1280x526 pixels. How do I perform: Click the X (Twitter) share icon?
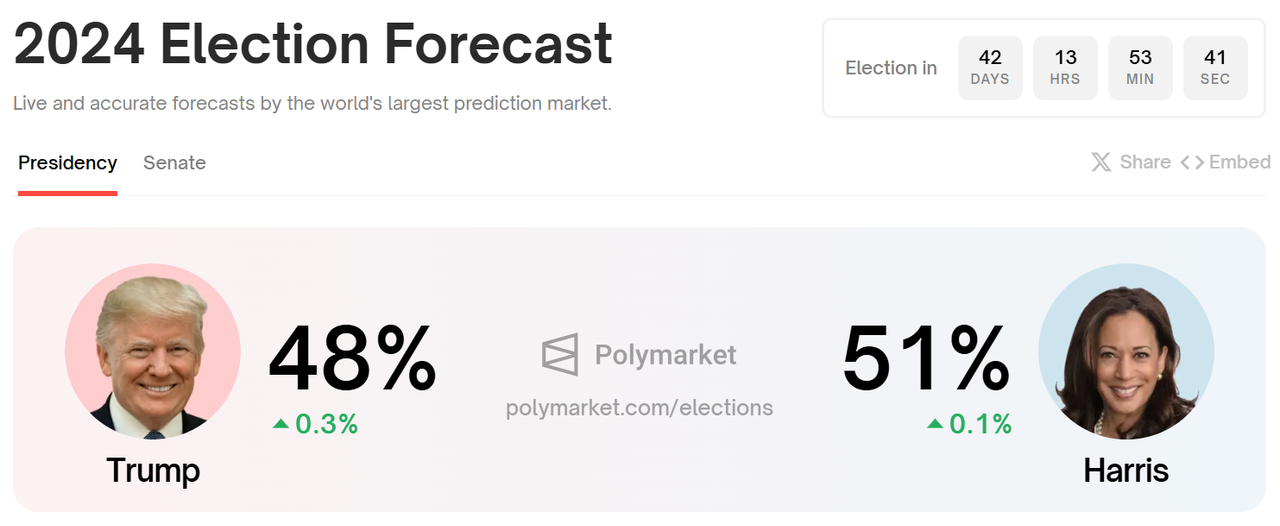pos(1101,162)
